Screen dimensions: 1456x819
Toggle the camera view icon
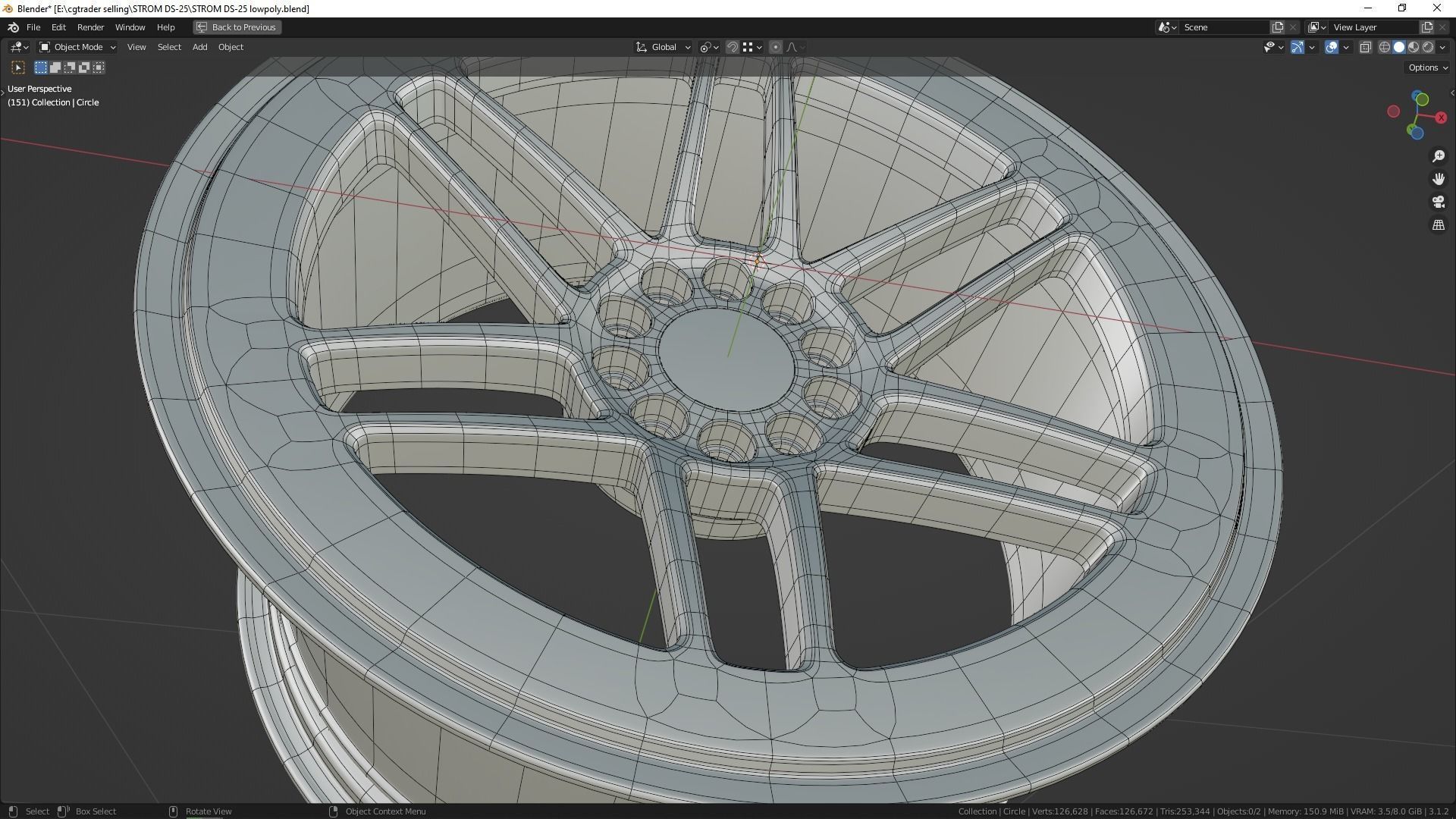coord(1439,202)
